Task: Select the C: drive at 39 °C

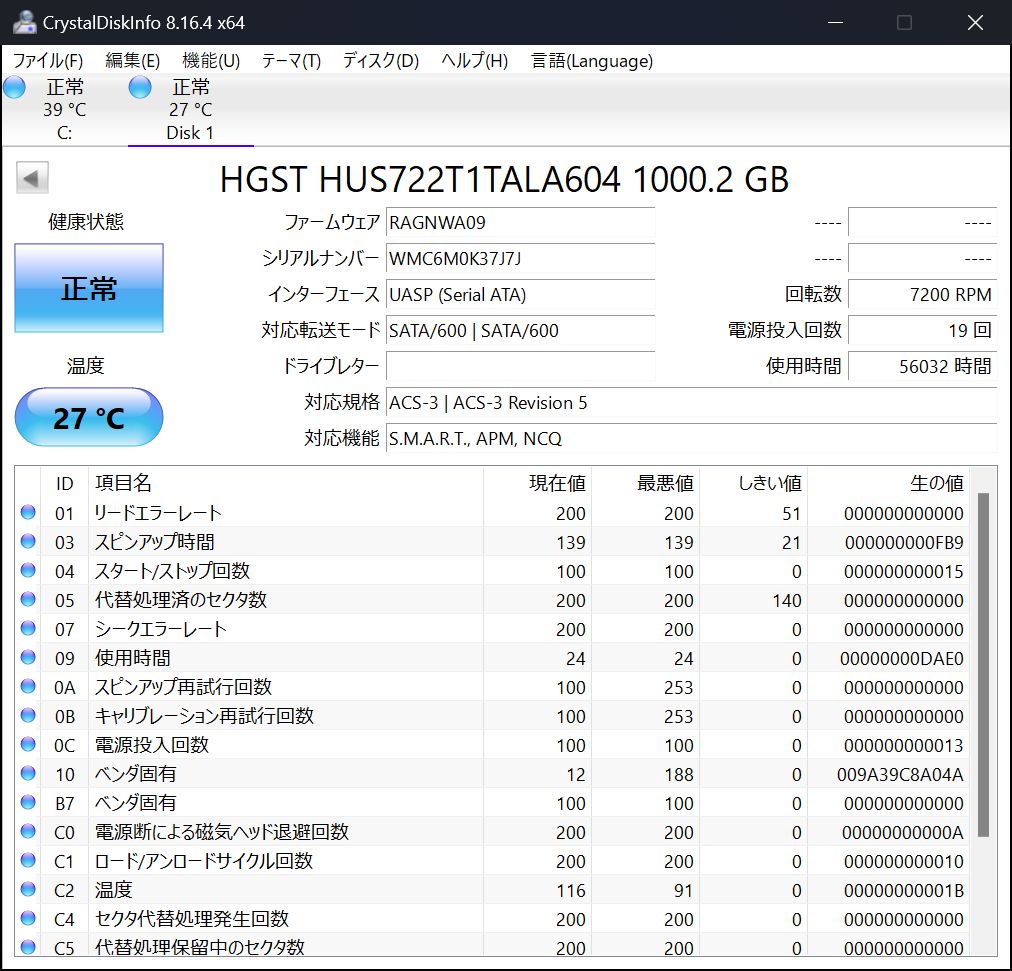Action: 64,109
